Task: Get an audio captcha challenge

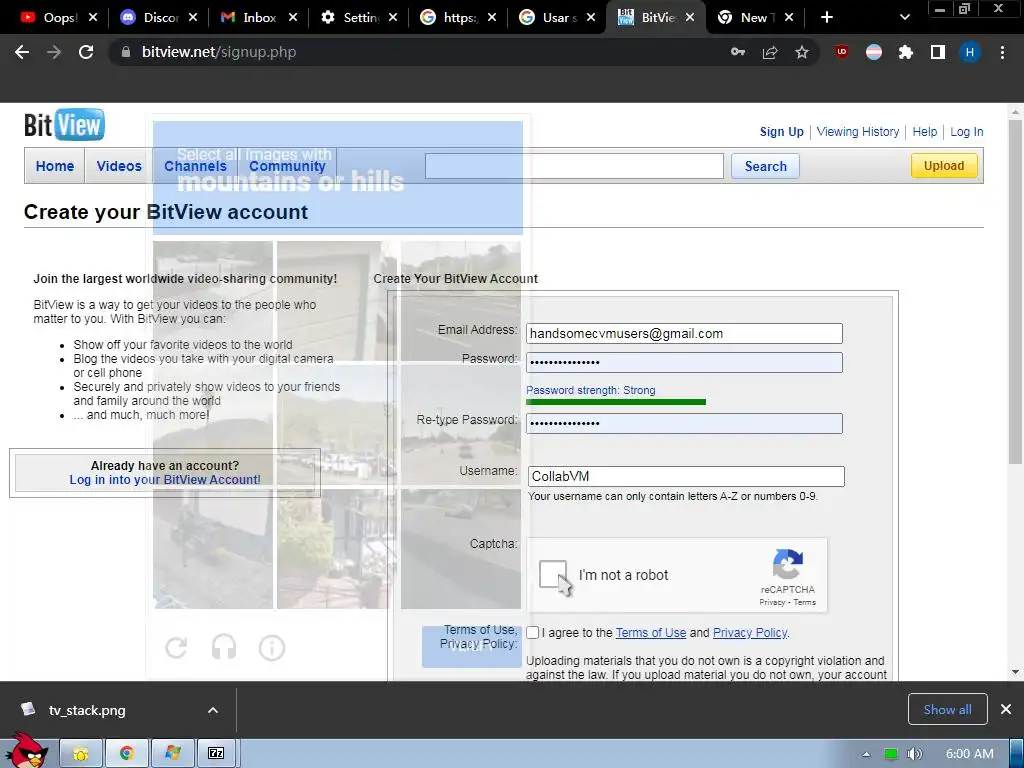Action: pos(224,648)
